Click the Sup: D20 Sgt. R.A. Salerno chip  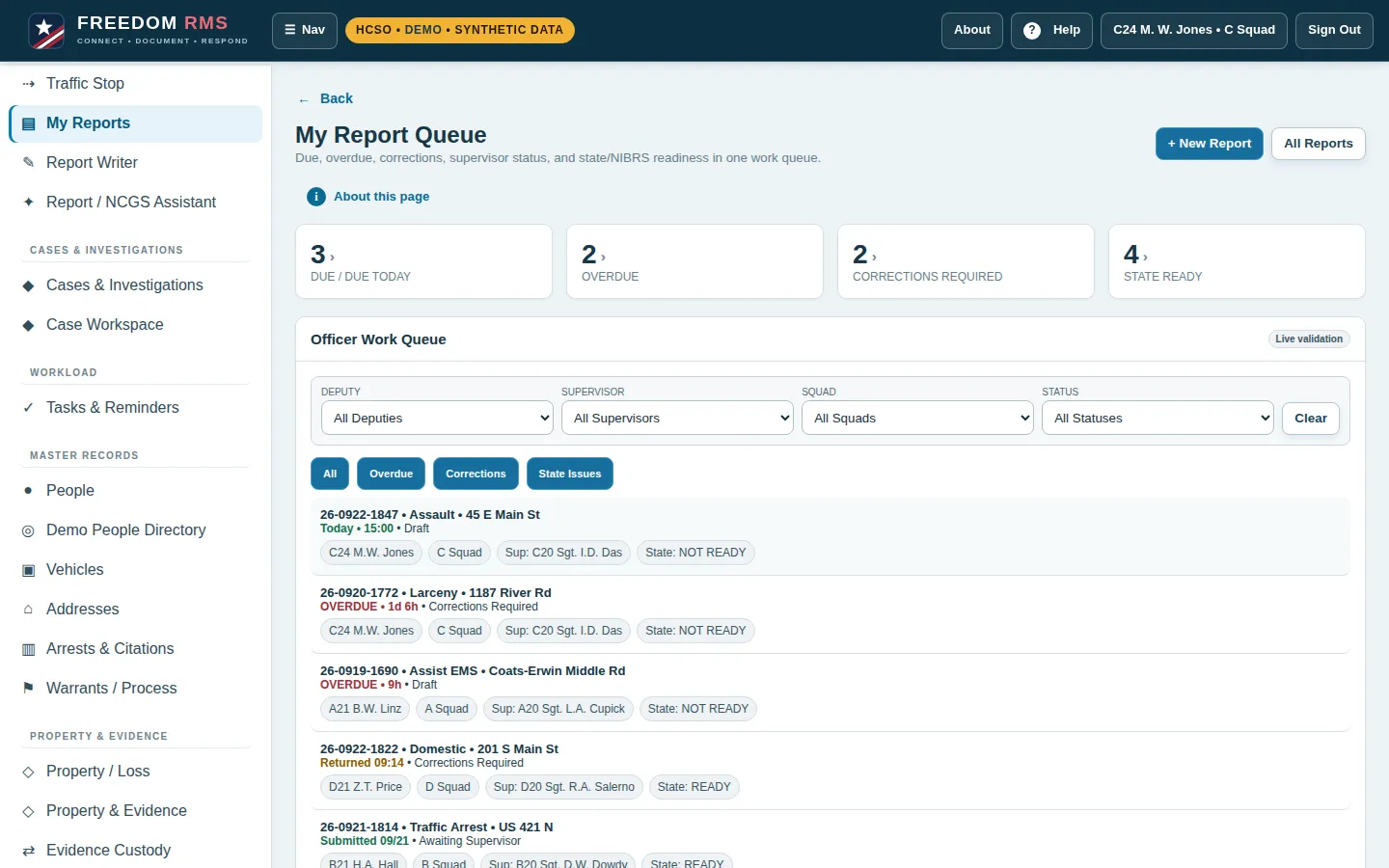(x=564, y=787)
